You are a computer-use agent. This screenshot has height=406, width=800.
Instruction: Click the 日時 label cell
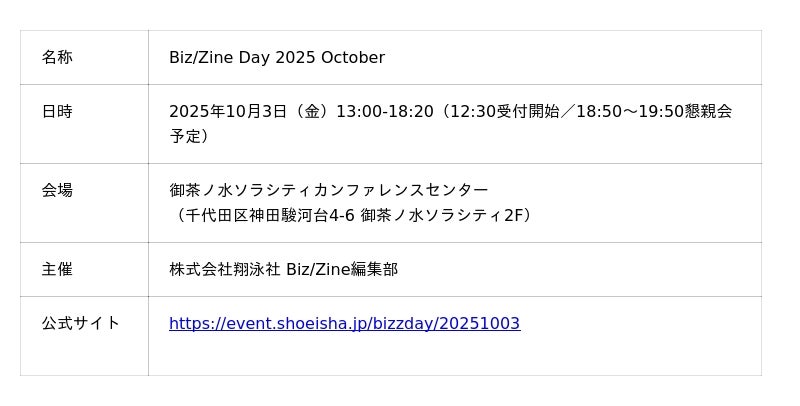pyautogui.click(x=57, y=111)
